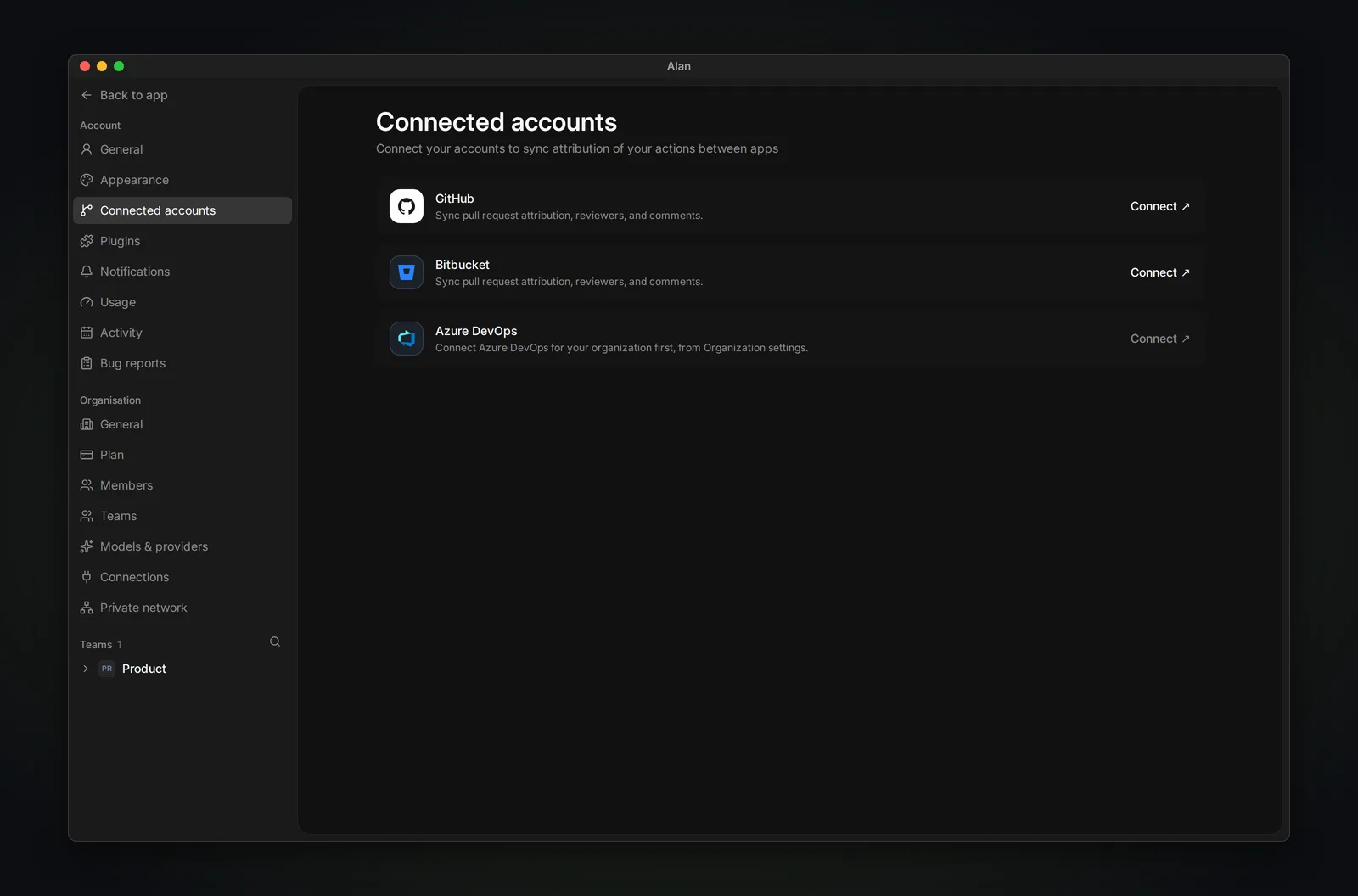Click the sparkle icon for Models & providers
This screenshot has height=896, width=1358.
click(87, 546)
